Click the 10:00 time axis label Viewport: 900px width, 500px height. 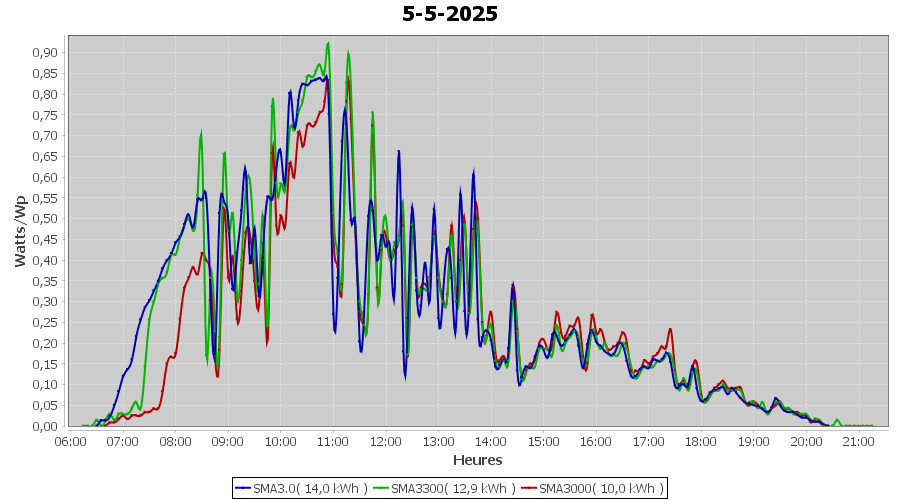click(x=281, y=441)
